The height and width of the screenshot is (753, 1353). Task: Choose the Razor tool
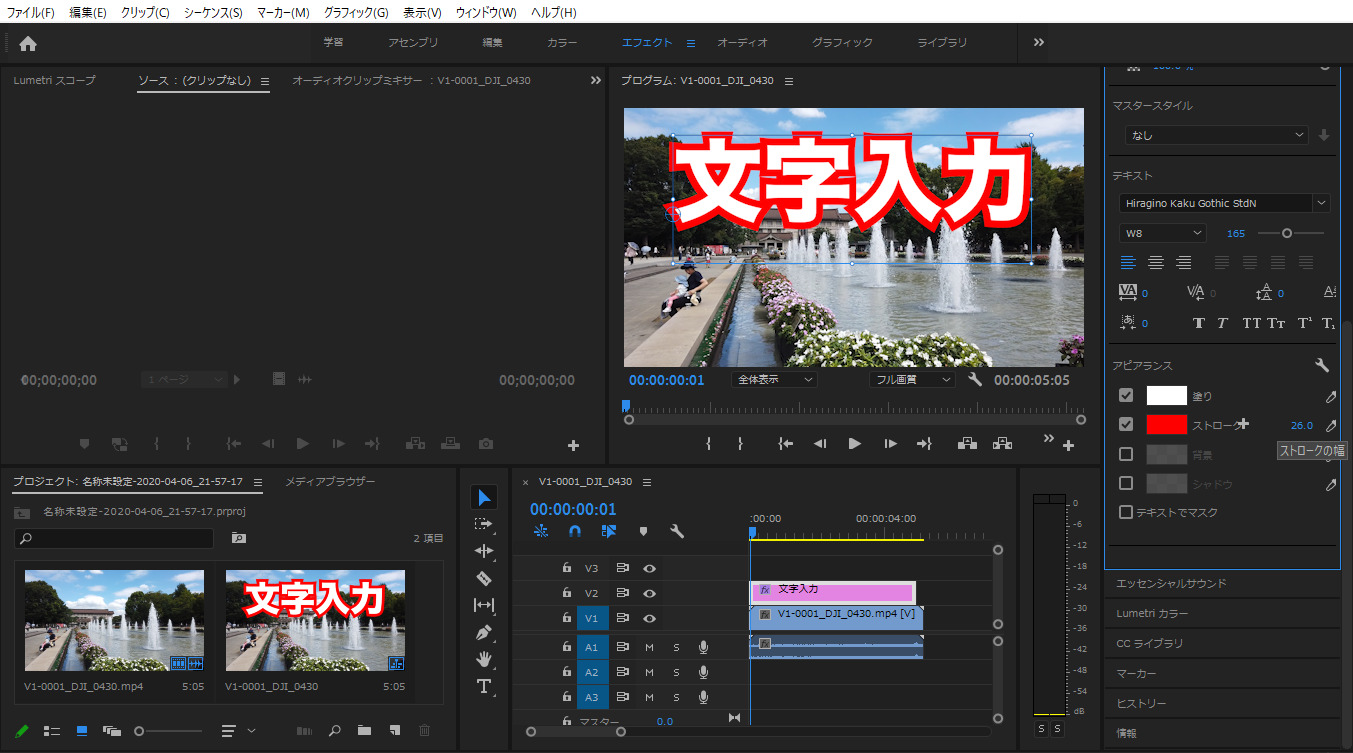(x=484, y=578)
